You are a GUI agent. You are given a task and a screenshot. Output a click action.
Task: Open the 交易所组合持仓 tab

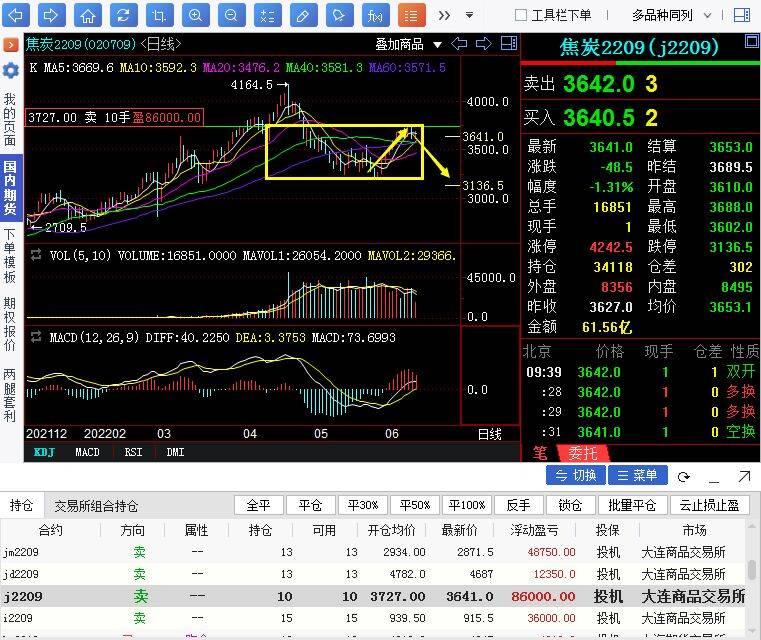click(x=96, y=506)
